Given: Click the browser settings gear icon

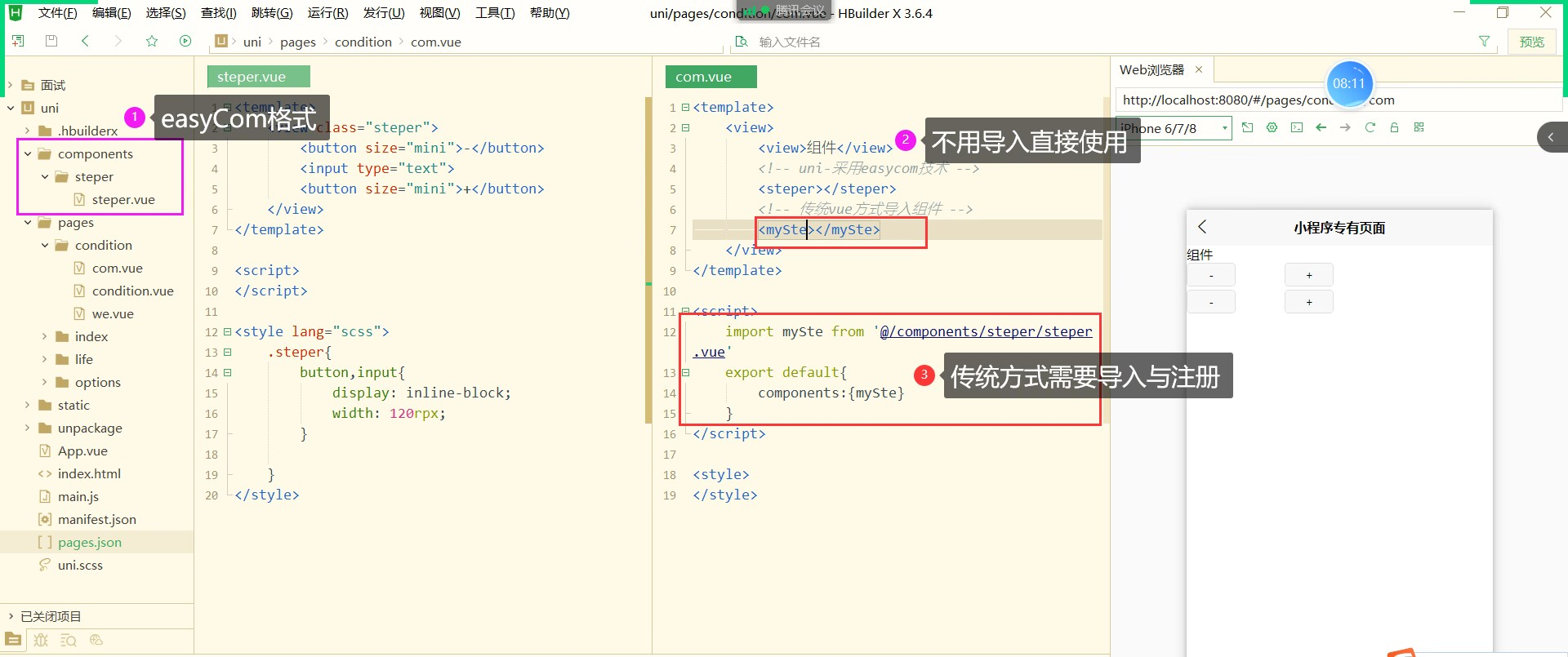Looking at the screenshot, I should [x=1272, y=127].
